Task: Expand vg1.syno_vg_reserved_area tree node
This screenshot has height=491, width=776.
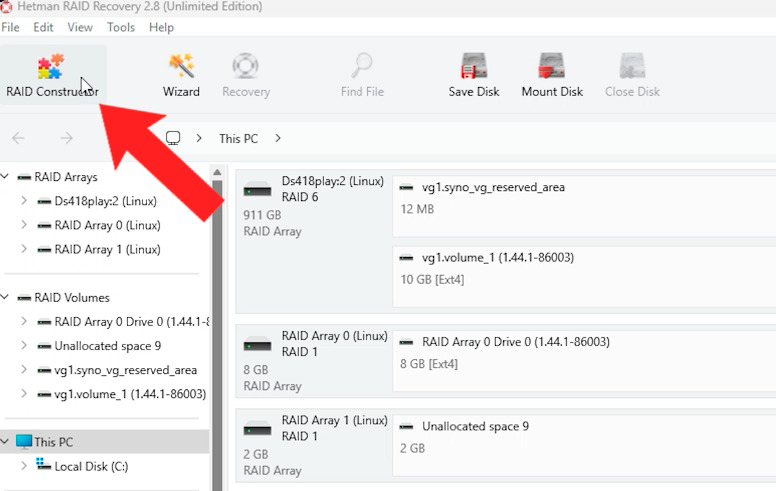Action: (x=24, y=369)
